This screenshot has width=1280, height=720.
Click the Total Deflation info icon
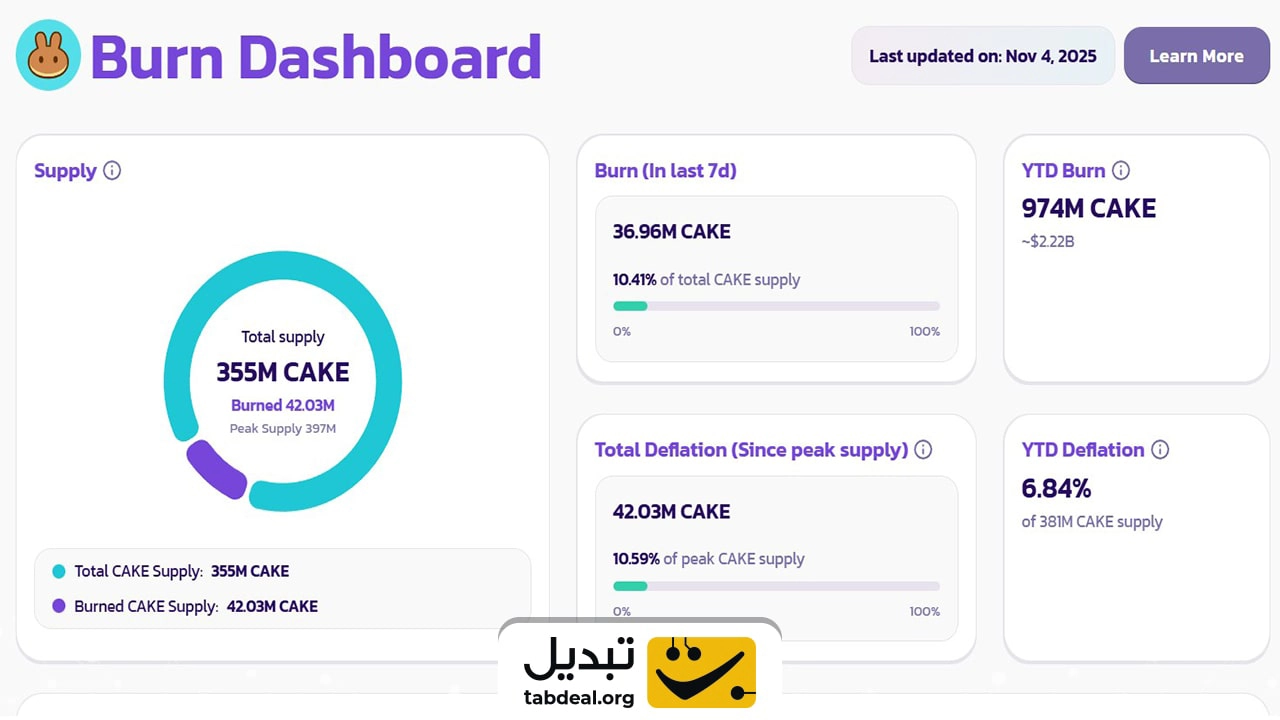[x=923, y=450]
